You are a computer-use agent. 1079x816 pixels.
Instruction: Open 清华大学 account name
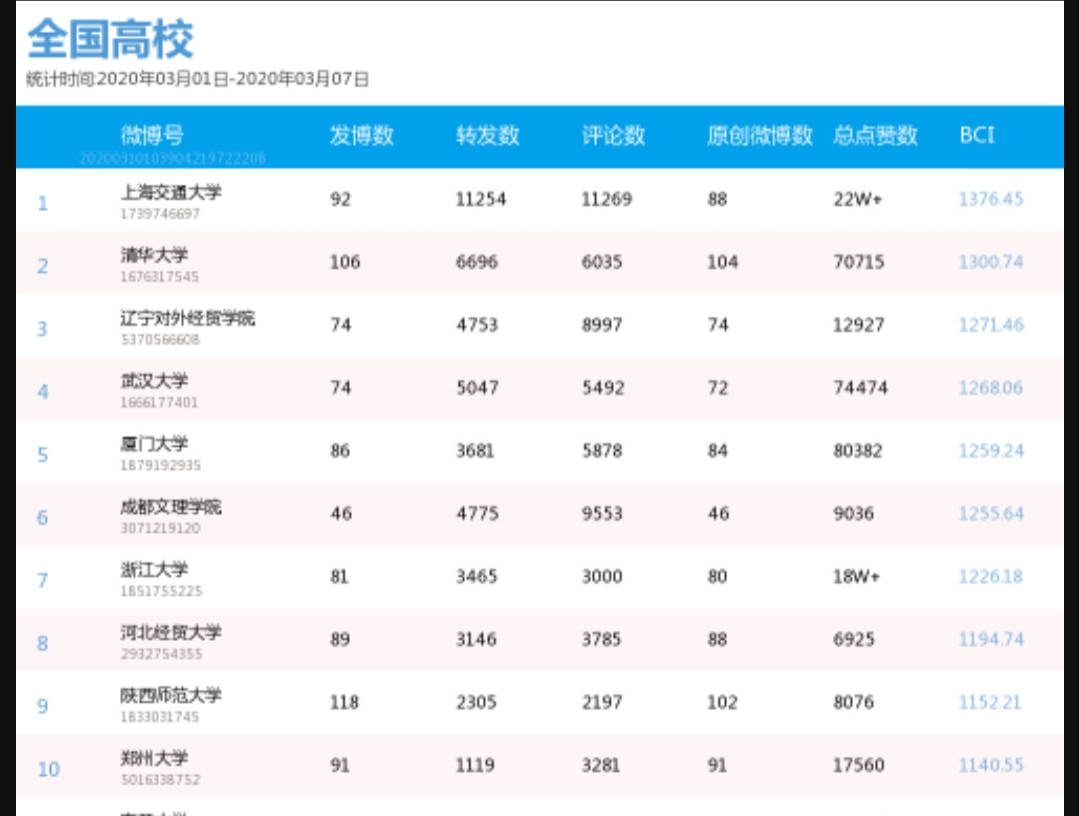[154, 255]
